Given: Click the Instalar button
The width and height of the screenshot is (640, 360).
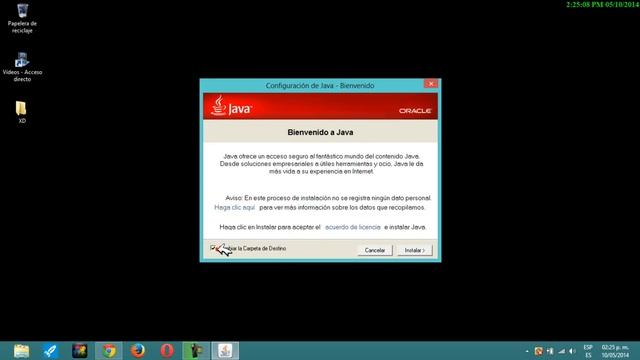Looking at the screenshot, I should [415, 250].
